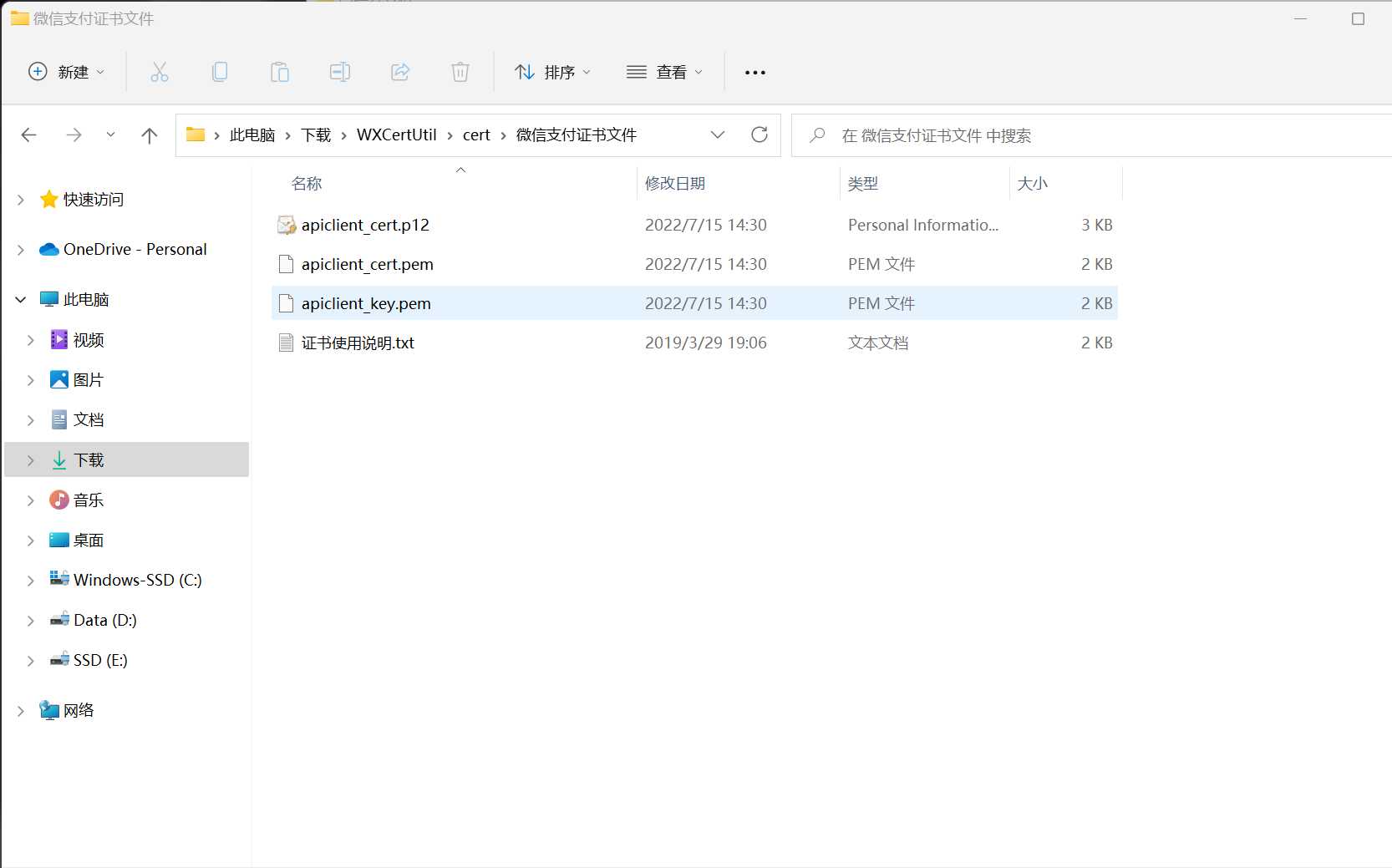Open the 新建 new item dropdown
This screenshot has width=1392, height=868.
tap(67, 72)
